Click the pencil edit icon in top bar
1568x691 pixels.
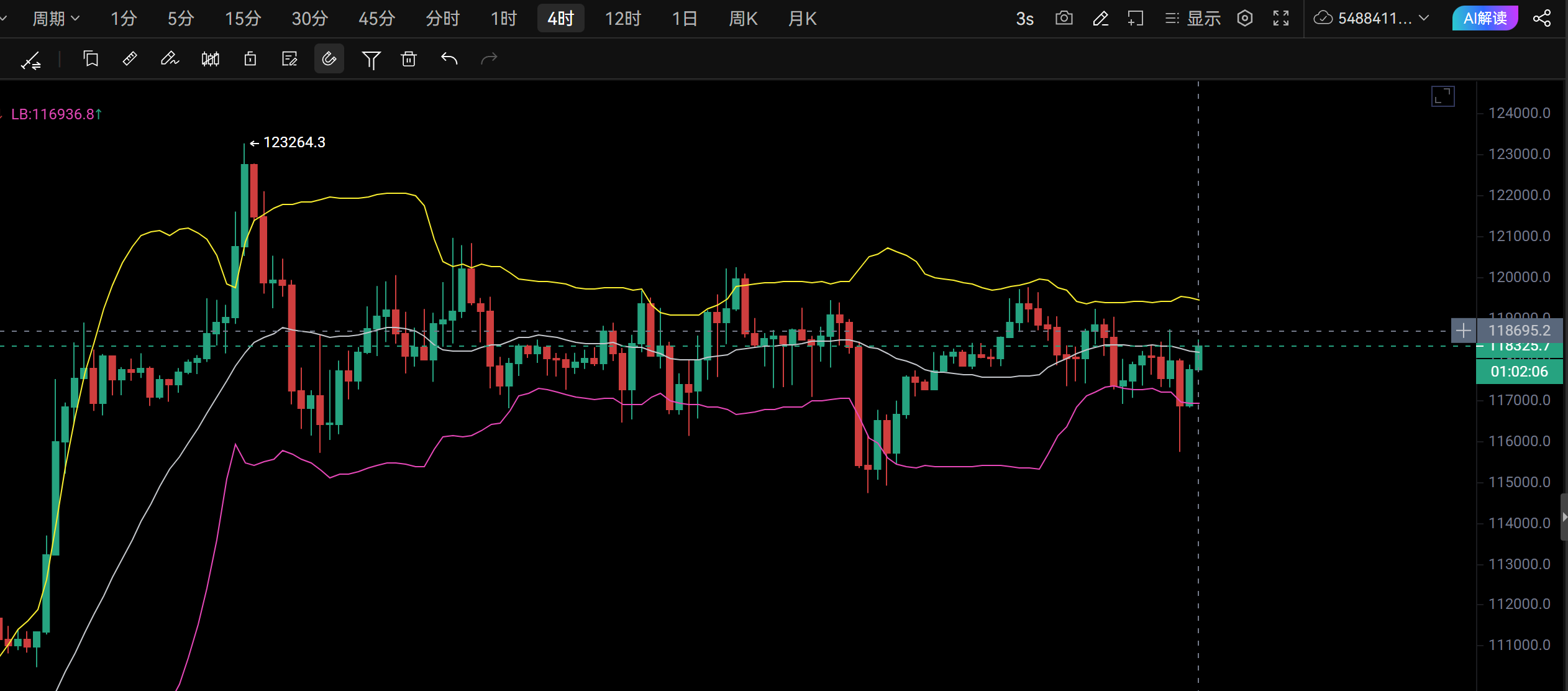click(x=1100, y=19)
